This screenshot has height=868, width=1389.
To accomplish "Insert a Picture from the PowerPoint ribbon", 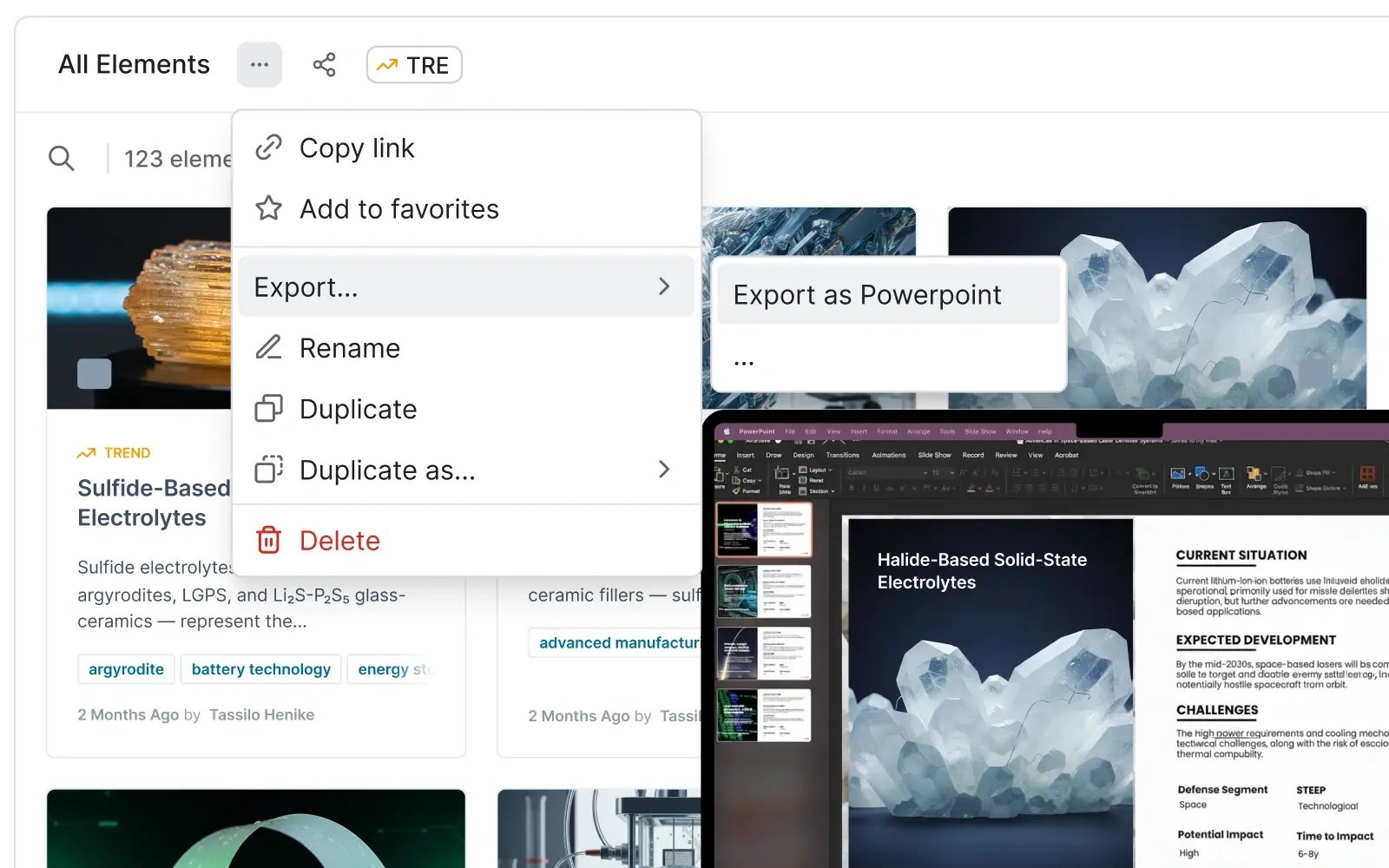I will [1180, 477].
